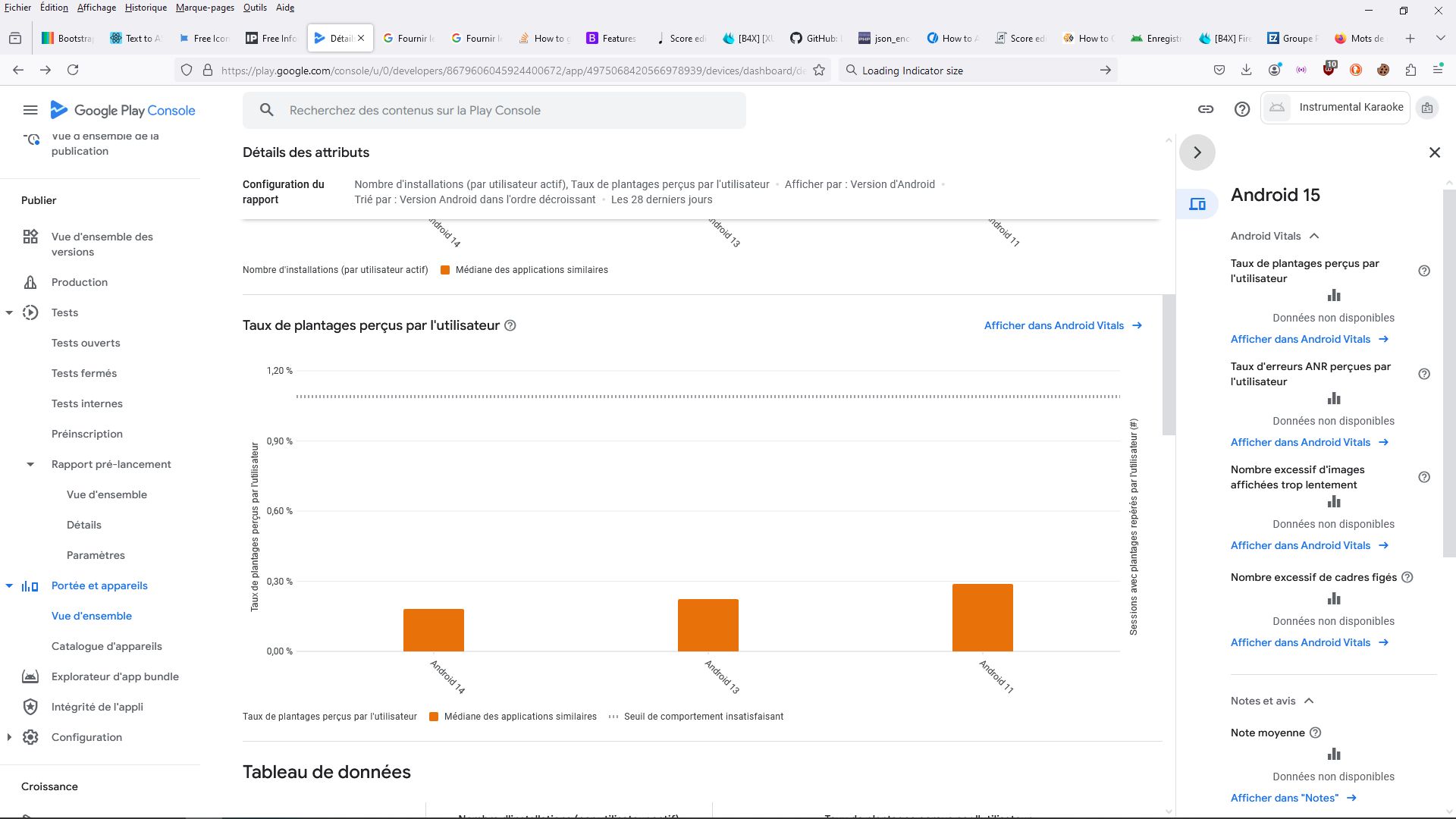Viewport: 1456px width, 819px height.
Task: Collapse the Android Vitals section
Action: tap(1314, 237)
